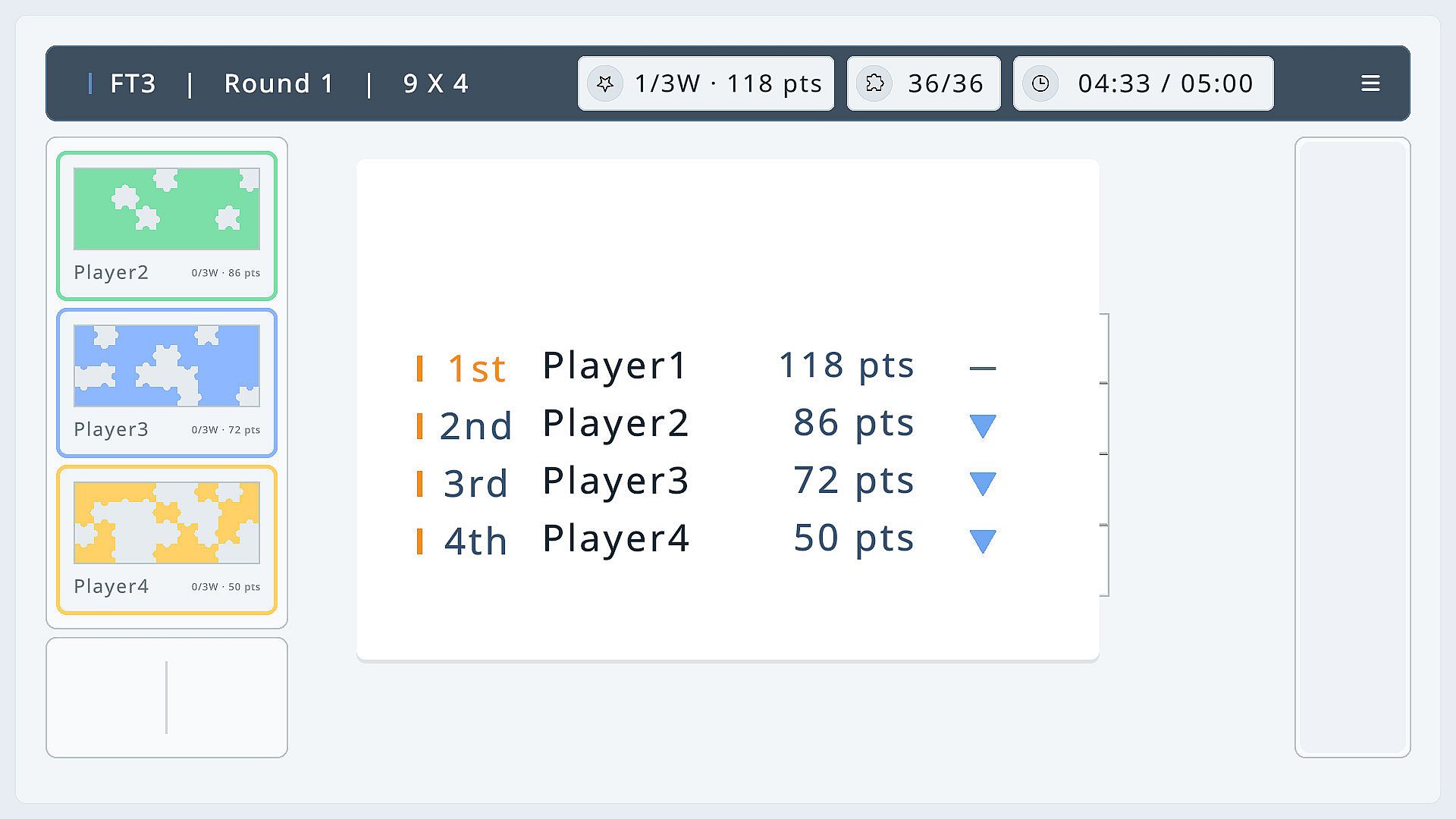Select Player4's yellow puzzle thumbnail
Image resolution: width=1456 pixels, height=819 pixels.
pos(167,523)
